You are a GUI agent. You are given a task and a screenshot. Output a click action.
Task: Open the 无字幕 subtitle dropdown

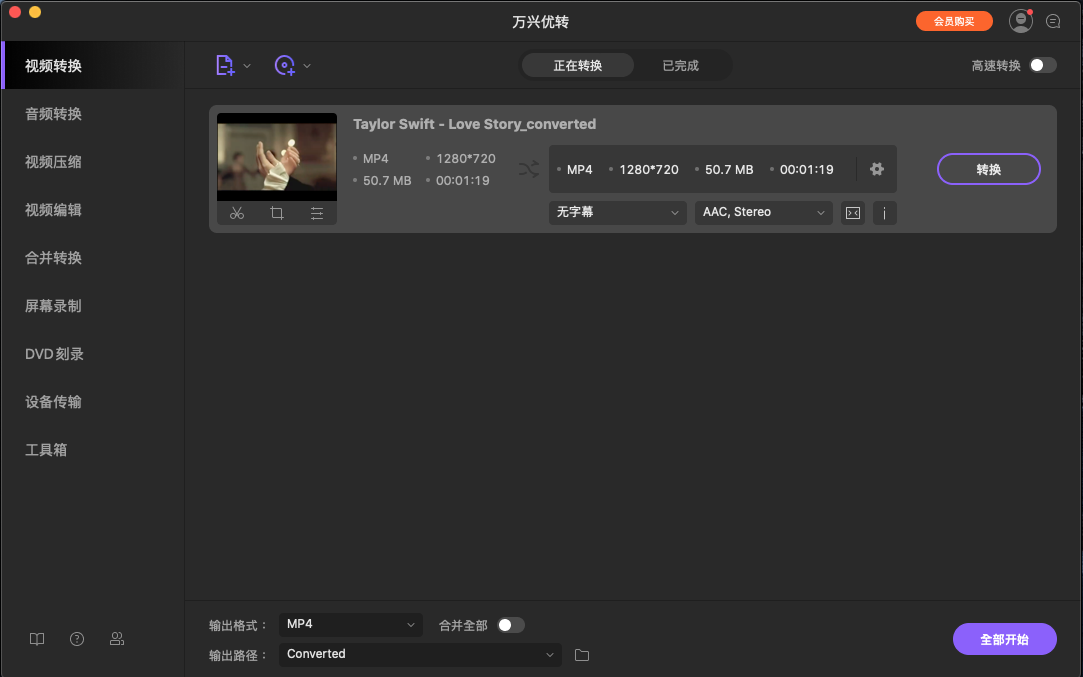point(617,212)
